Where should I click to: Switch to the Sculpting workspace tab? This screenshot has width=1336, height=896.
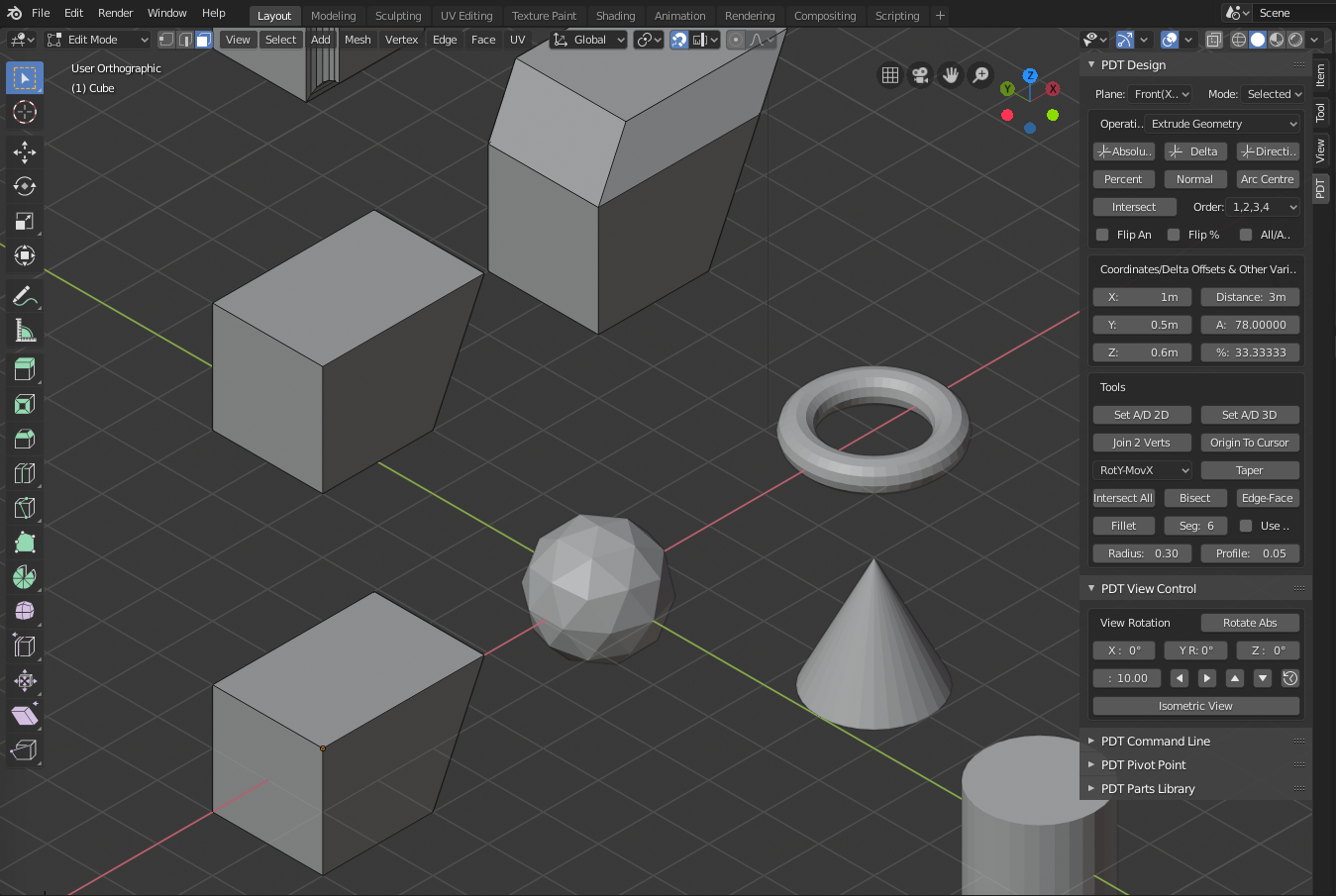pyautogui.click(x=398, y=16)
